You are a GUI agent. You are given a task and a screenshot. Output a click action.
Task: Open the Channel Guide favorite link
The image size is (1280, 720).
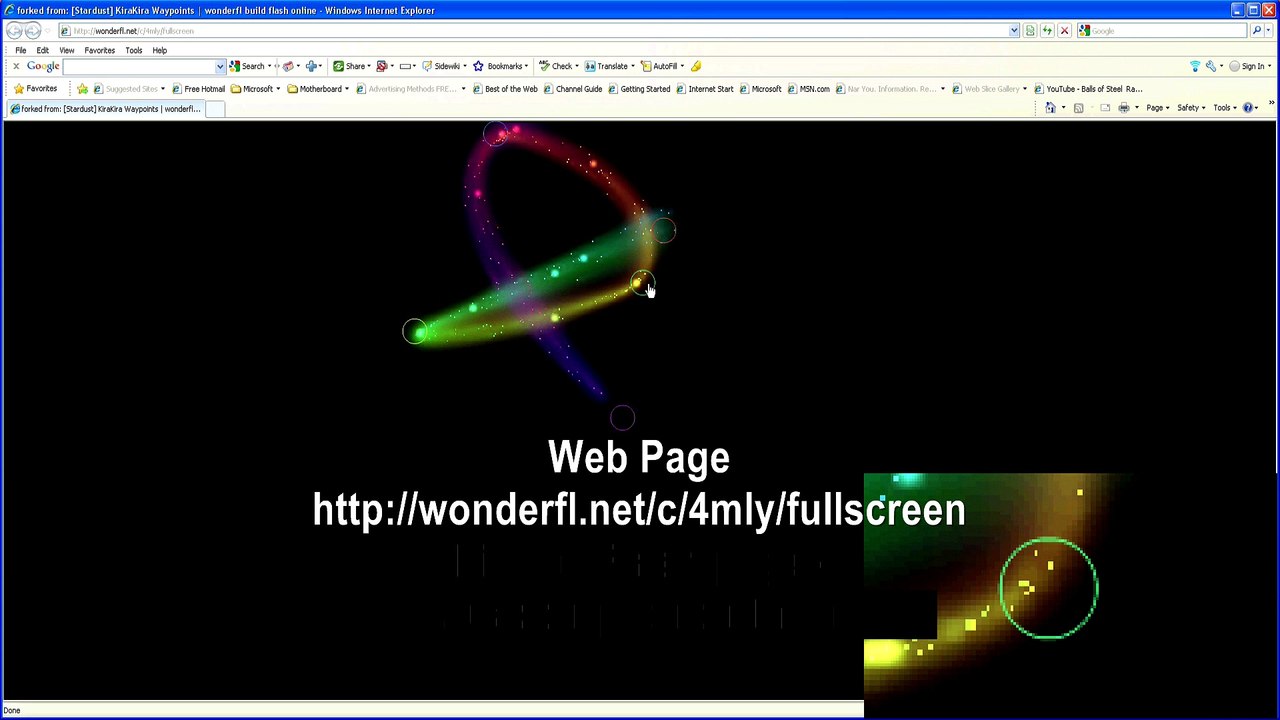pos(573,89)
